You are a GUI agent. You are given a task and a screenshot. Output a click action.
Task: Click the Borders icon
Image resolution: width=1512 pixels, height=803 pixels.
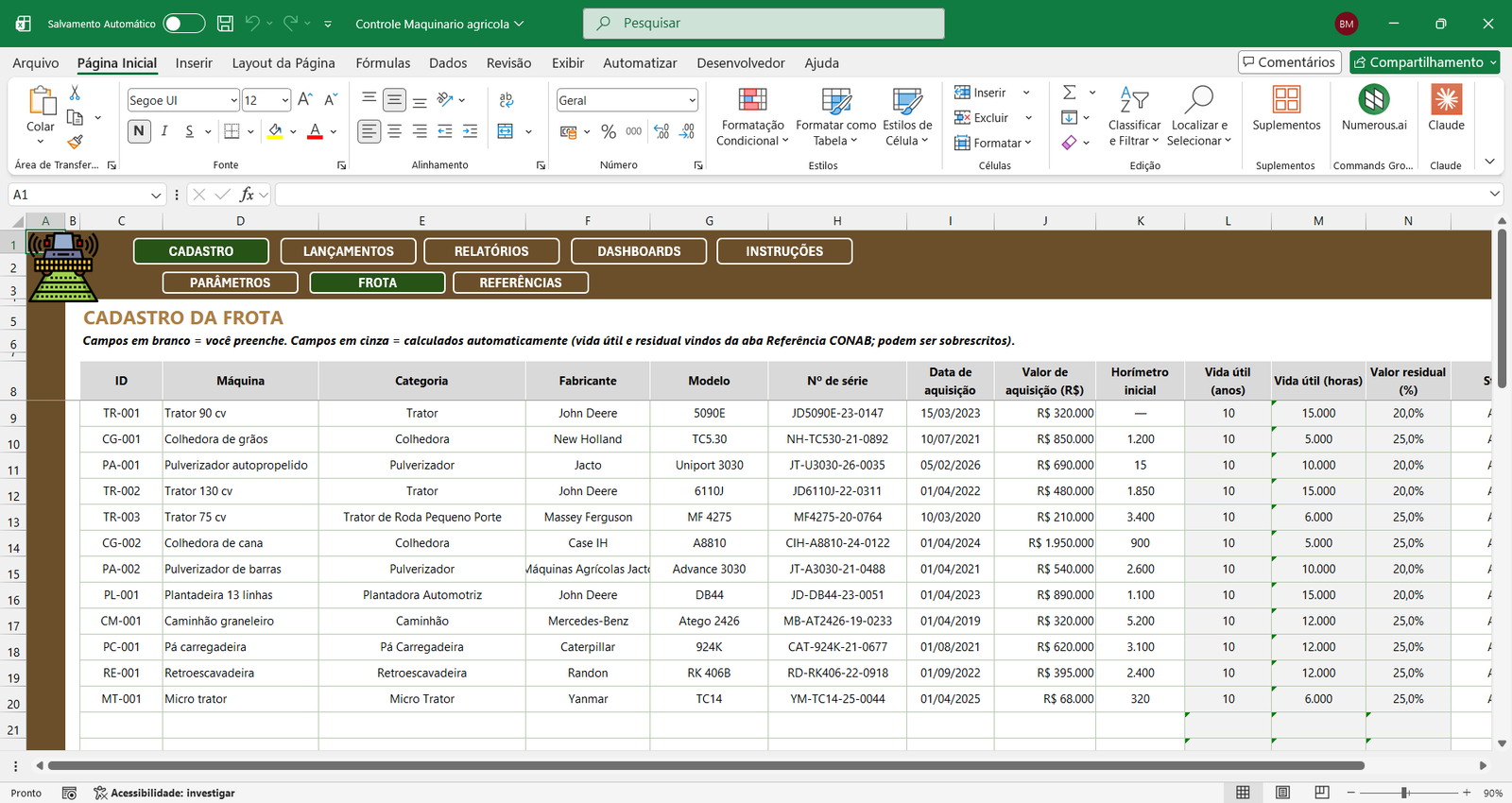pos(232,131)
